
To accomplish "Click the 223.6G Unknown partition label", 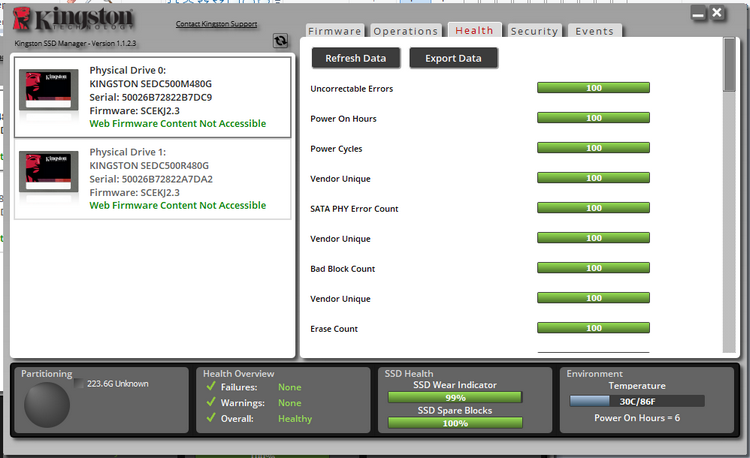I will coord(118,383).
